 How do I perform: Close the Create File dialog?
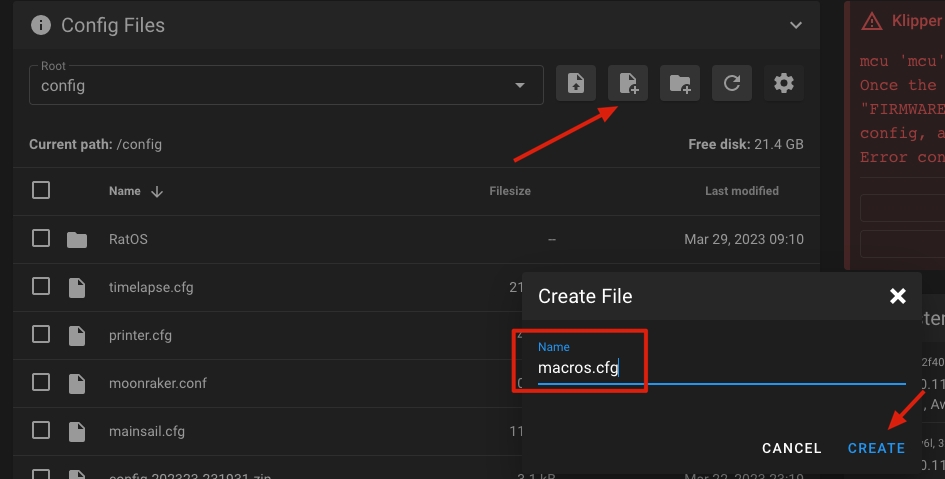pos(897,296)
